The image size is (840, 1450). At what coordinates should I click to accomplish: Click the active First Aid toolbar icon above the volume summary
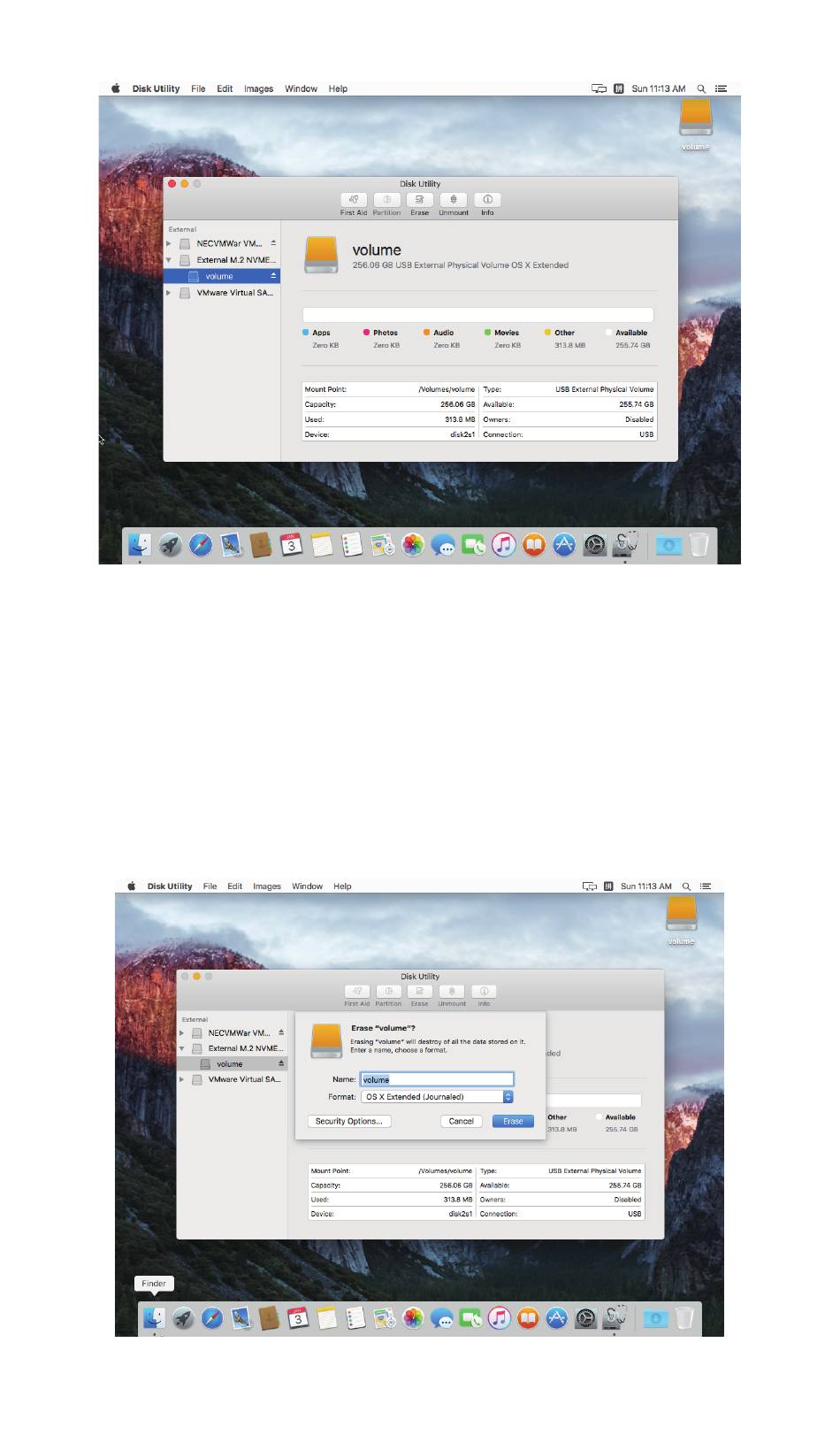coord(353,200)
